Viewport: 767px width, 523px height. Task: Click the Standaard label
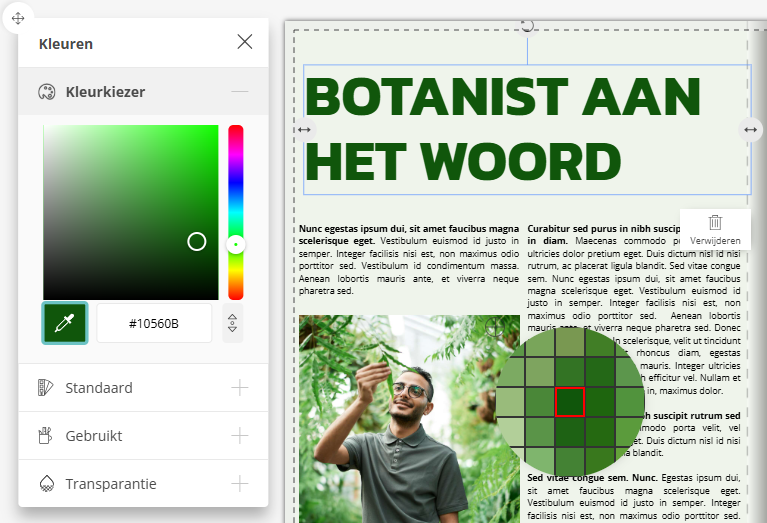99,387
